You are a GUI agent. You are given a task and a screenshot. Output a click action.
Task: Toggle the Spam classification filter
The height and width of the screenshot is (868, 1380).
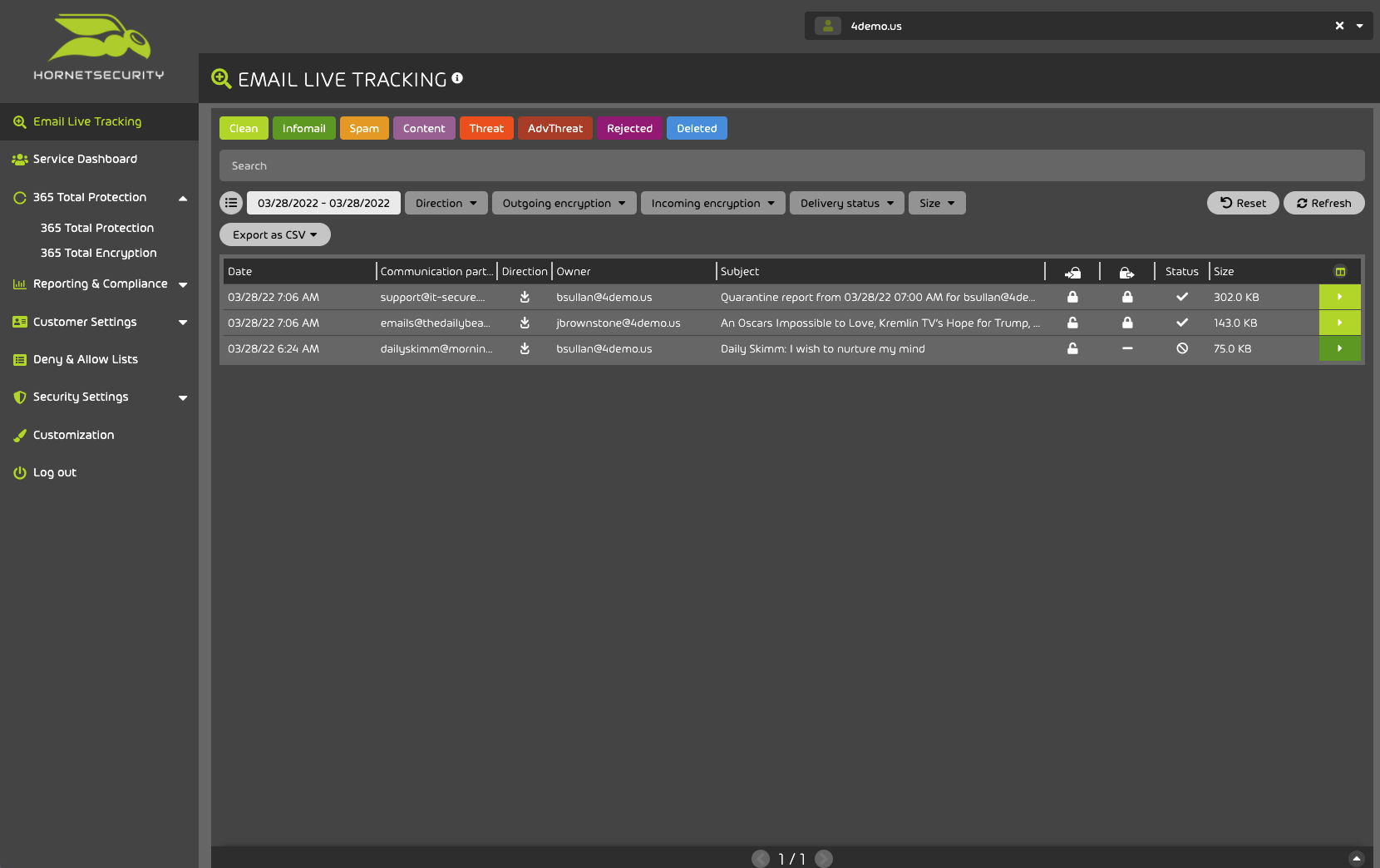(364, 128)
